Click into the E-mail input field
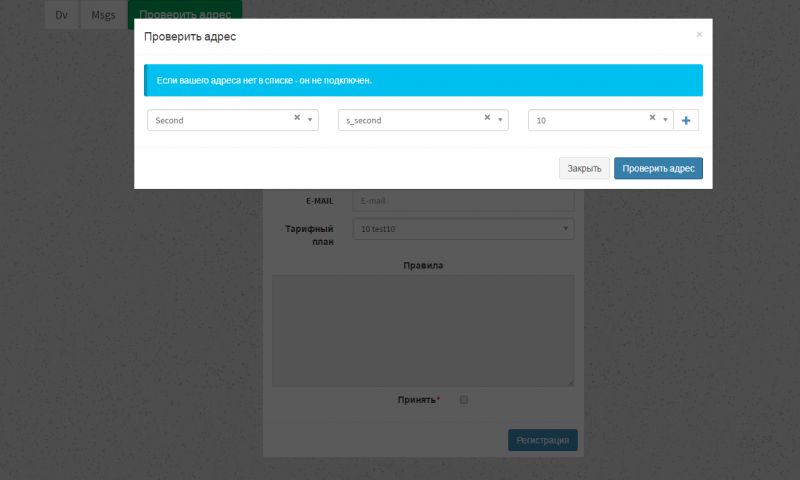The width and height of the screenshot is (800, 480). coord(464,201)
